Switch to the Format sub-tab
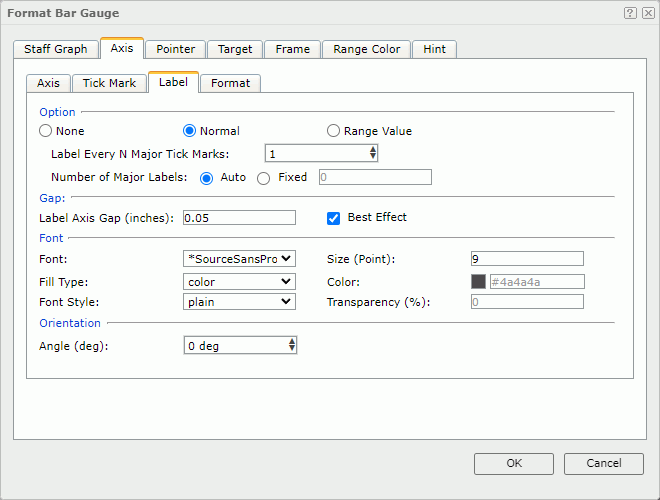 click(231, 83)
